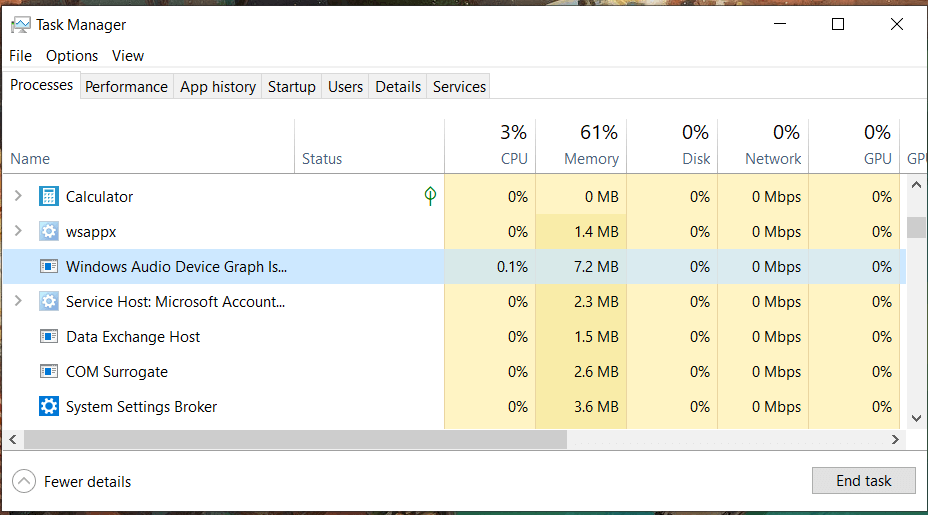
Task: Select the wsappx process name
Action: click(x=91, y=231)
